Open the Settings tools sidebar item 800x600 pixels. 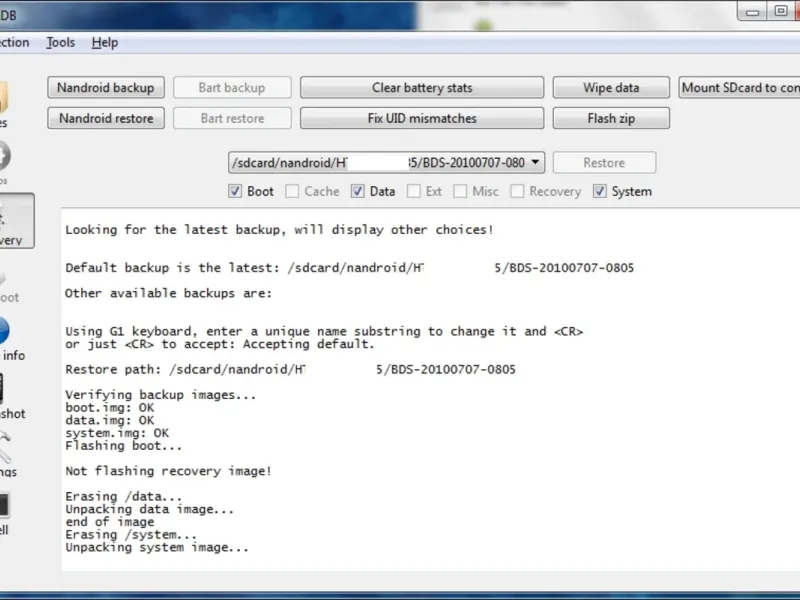pyautogui.click(x=7, y=454)
